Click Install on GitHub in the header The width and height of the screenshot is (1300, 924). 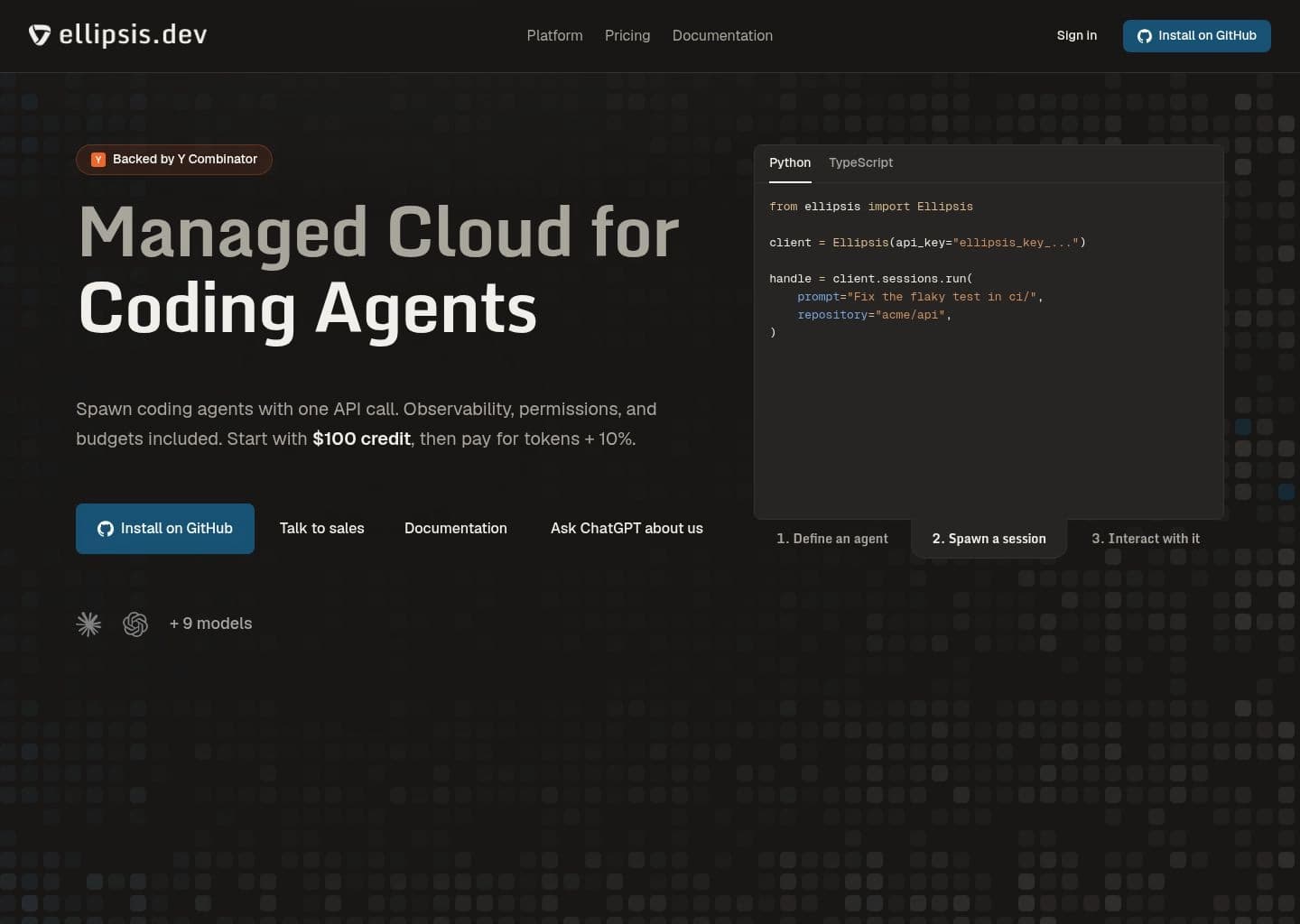click(1196, 35)
